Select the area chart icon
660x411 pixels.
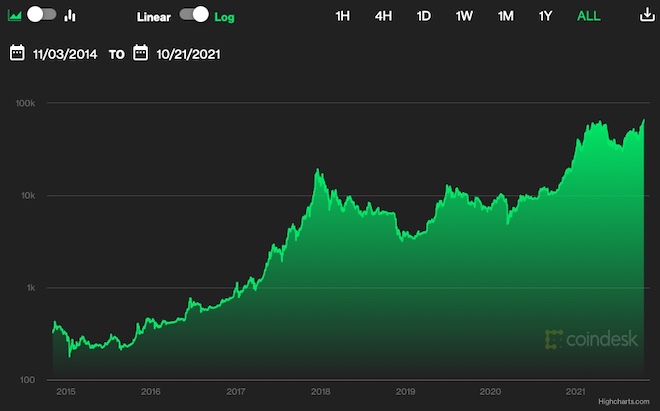pyautogui.click(x=15, y=16)
